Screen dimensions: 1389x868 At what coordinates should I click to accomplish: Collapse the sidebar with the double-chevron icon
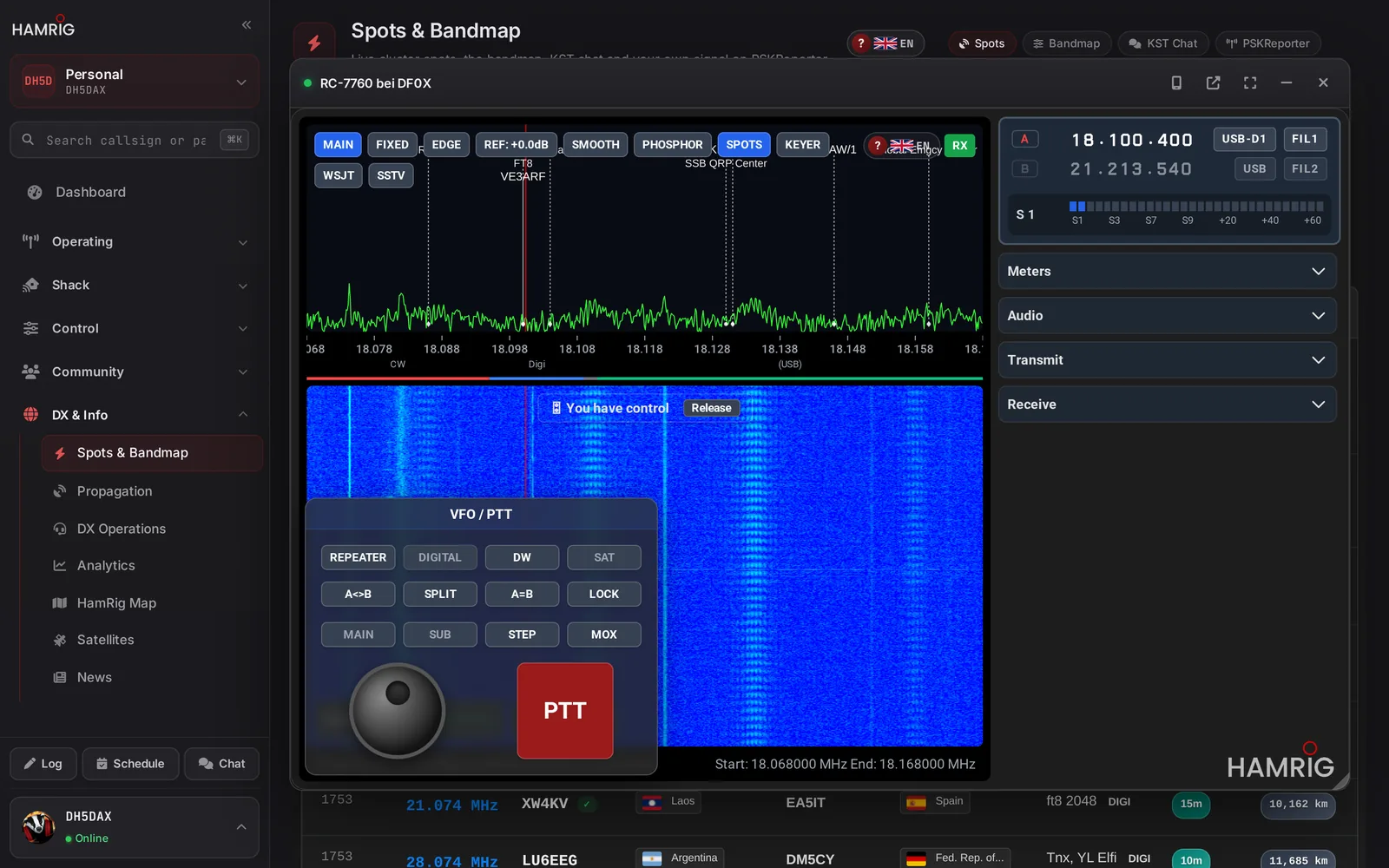tap(247, 25)
